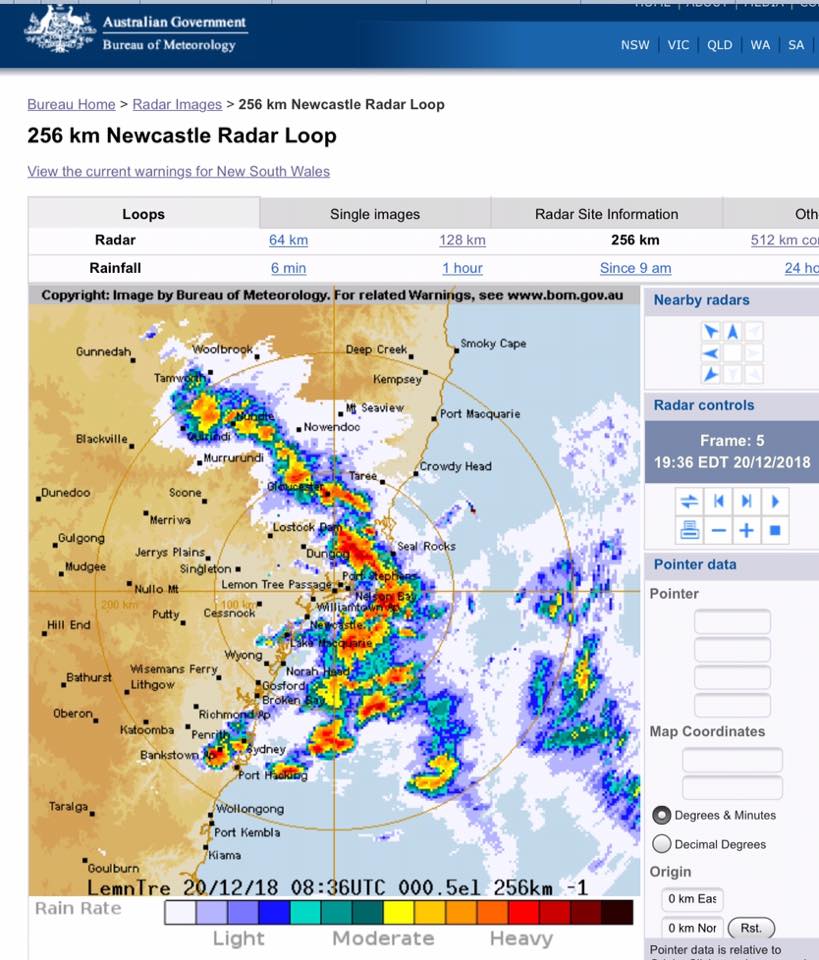Click the Pointer data panel heading
The image size is (819, 960).
695,564
